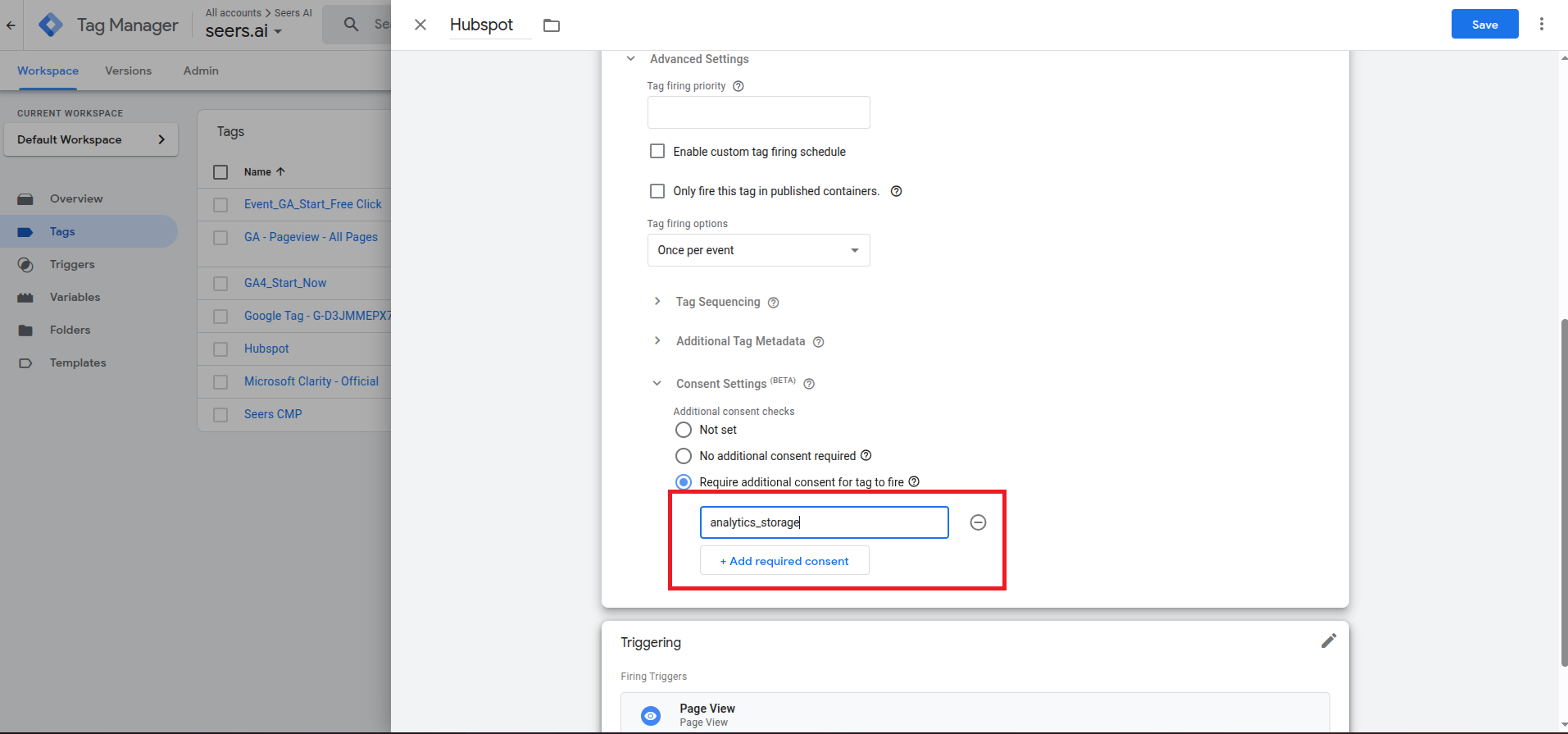The width and height of the screenshot is (1568, 734).
Task: Switch to the Admin tab
Action: click(201, 71)
